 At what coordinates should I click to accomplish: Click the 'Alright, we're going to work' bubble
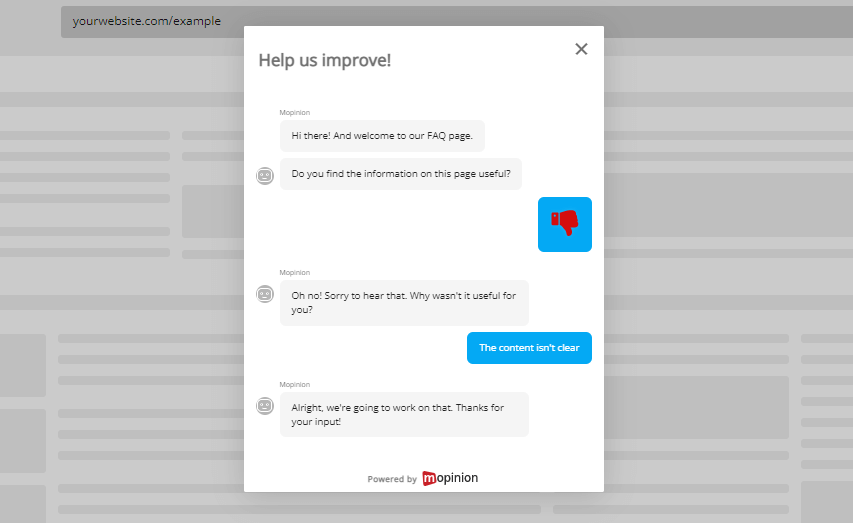pyautogui.click(x=403, y=414)
